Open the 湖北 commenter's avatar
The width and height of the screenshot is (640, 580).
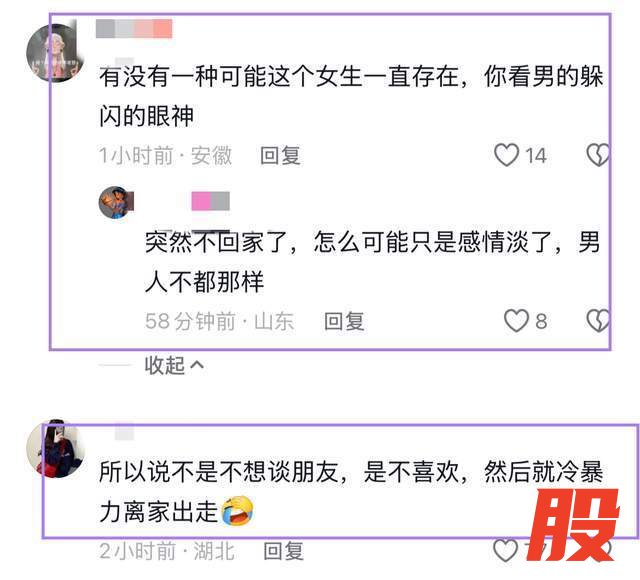point(55,448)
